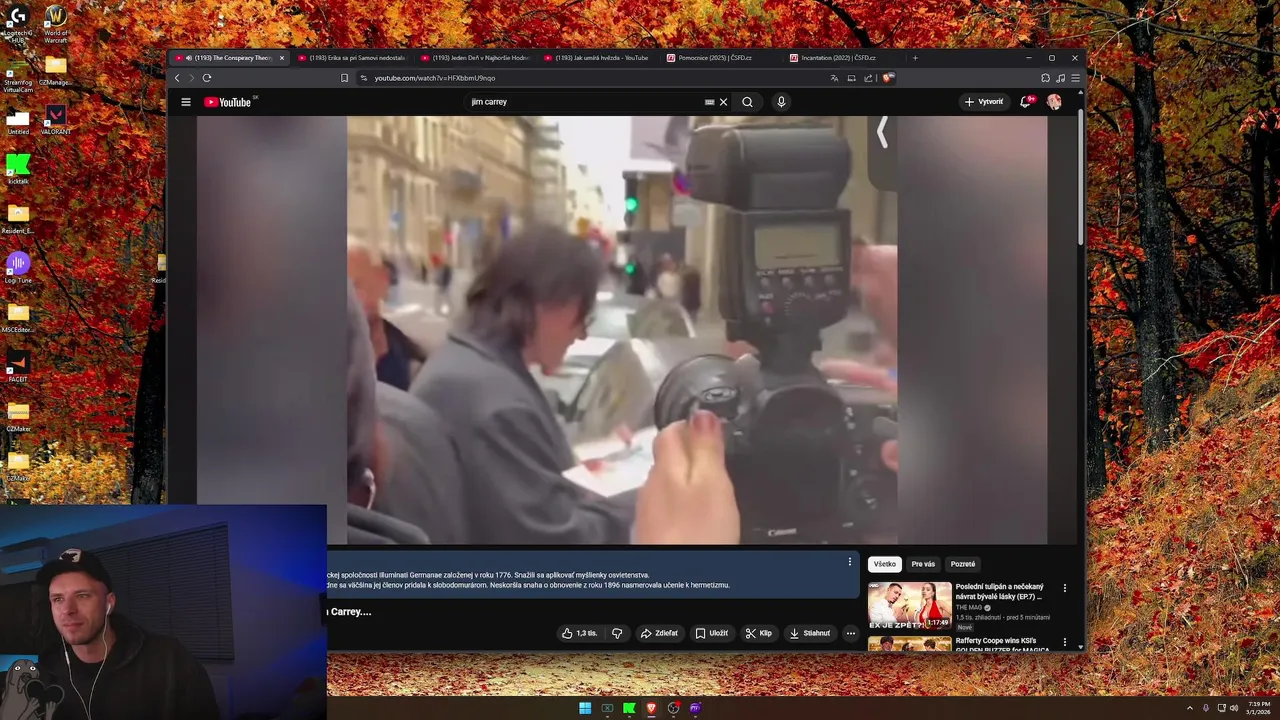Open a new browser tab
The width and height of the screenshot is (1280, 720).
tap(915, 58)
